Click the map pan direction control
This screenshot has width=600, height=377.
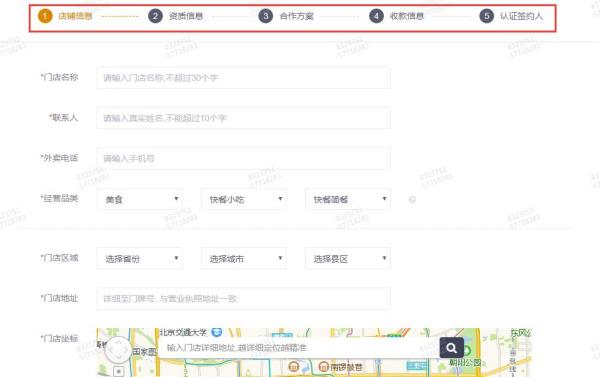click(x=118, y=350)
